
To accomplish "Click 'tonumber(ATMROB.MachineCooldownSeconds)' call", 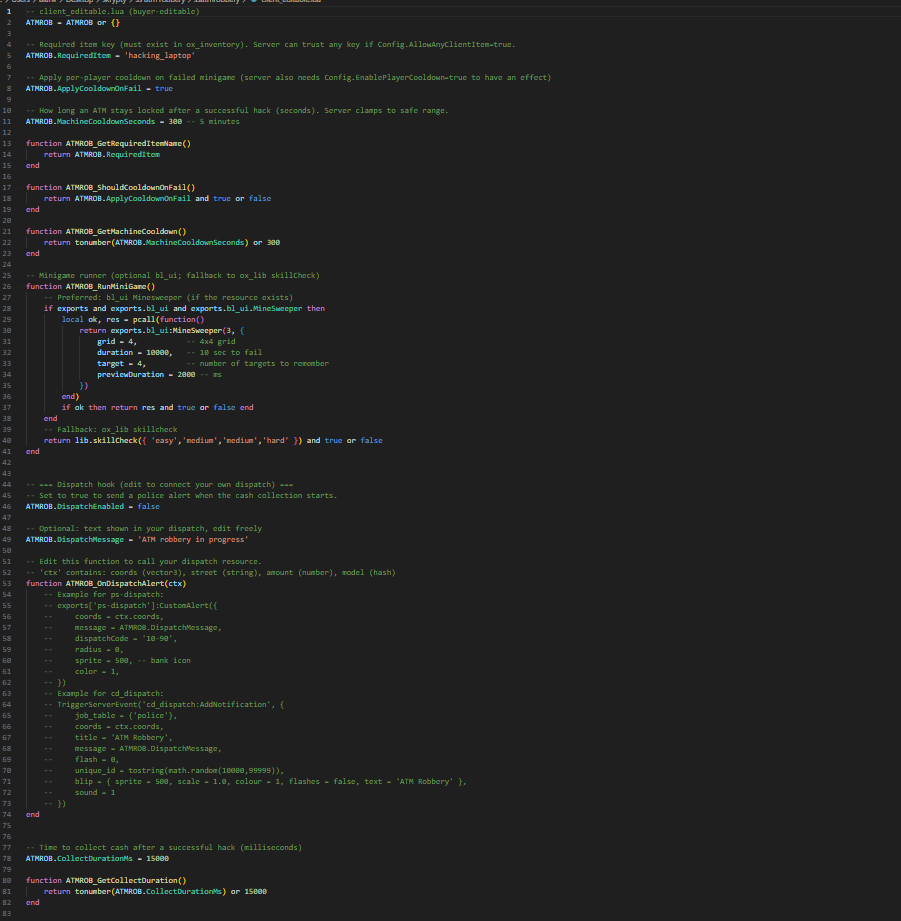I will tap(162, 243).
